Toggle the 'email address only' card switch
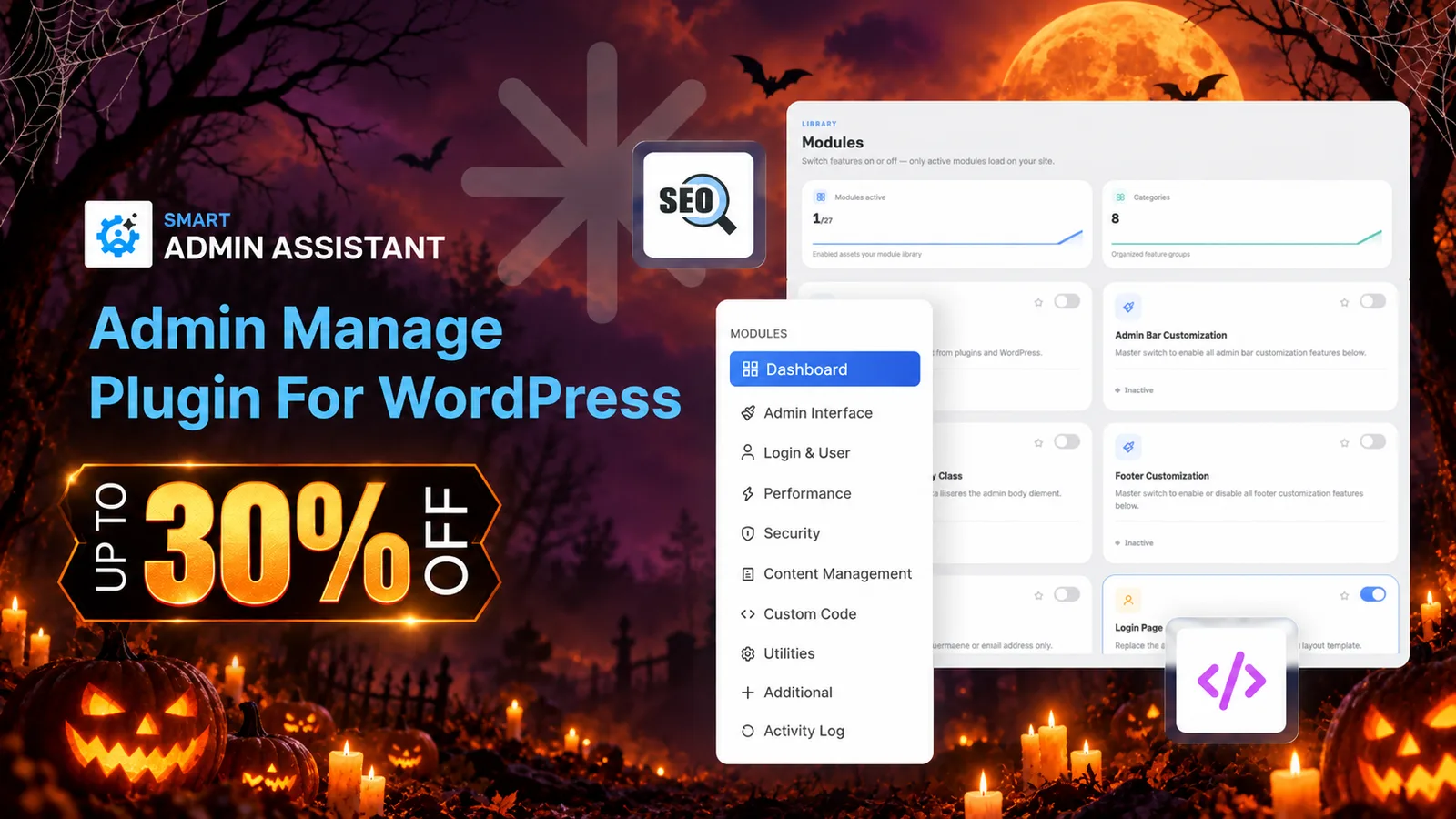Image resolution: width=1456 pixels, height=819 pixels. (x=1067, y=594)
